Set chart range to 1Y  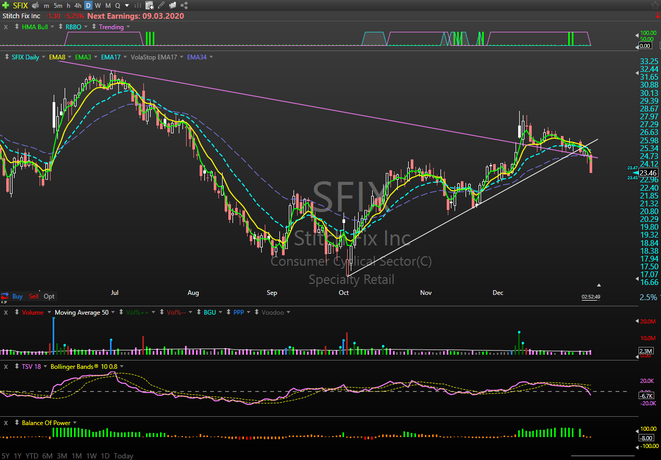[x=18, y=456]
